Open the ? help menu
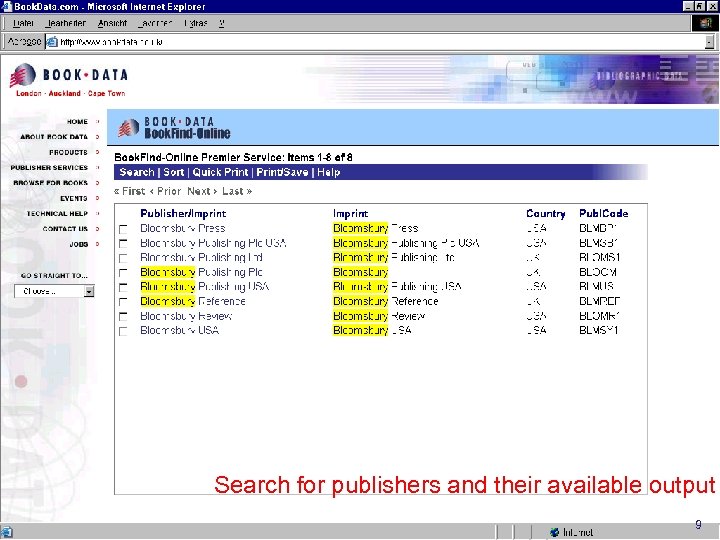 click(222, 23)
